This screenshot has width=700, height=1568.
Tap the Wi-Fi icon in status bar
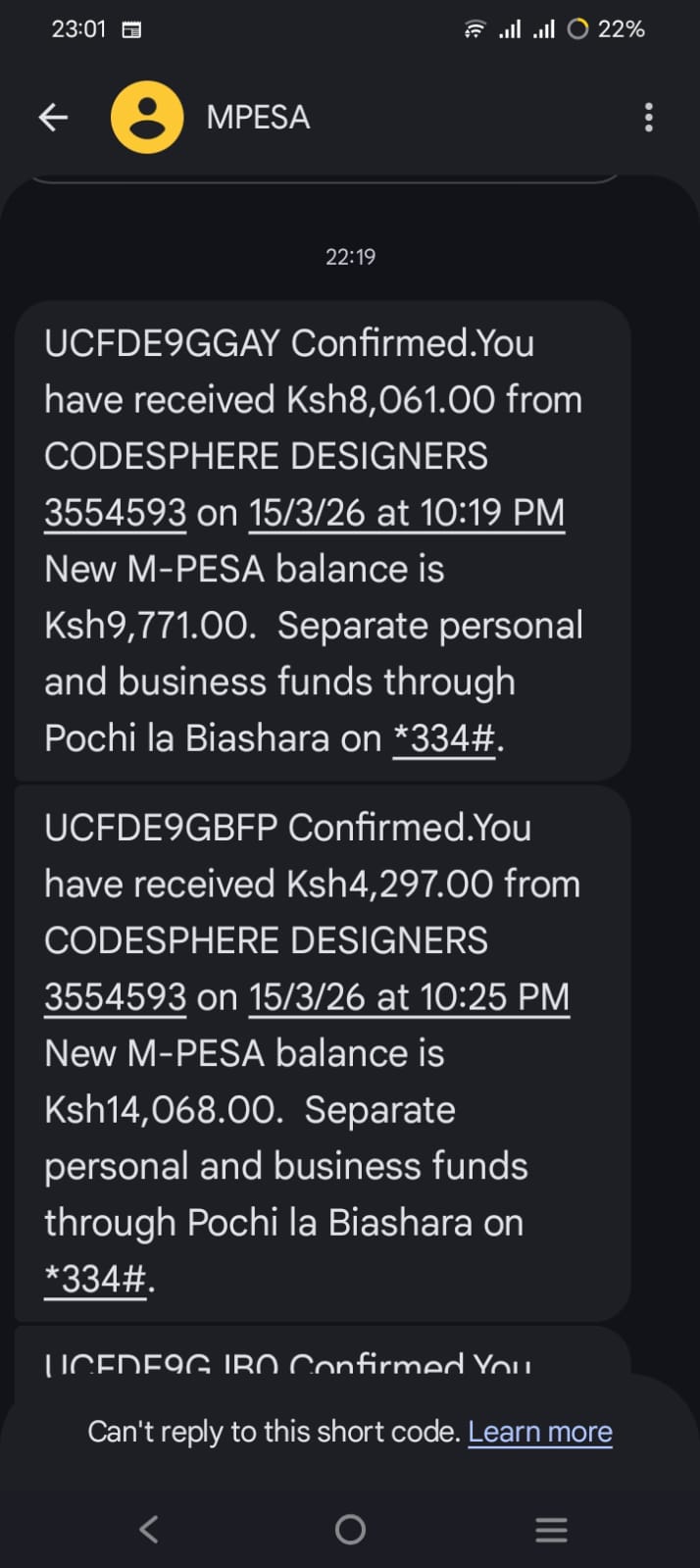click(x=475, y=29)
